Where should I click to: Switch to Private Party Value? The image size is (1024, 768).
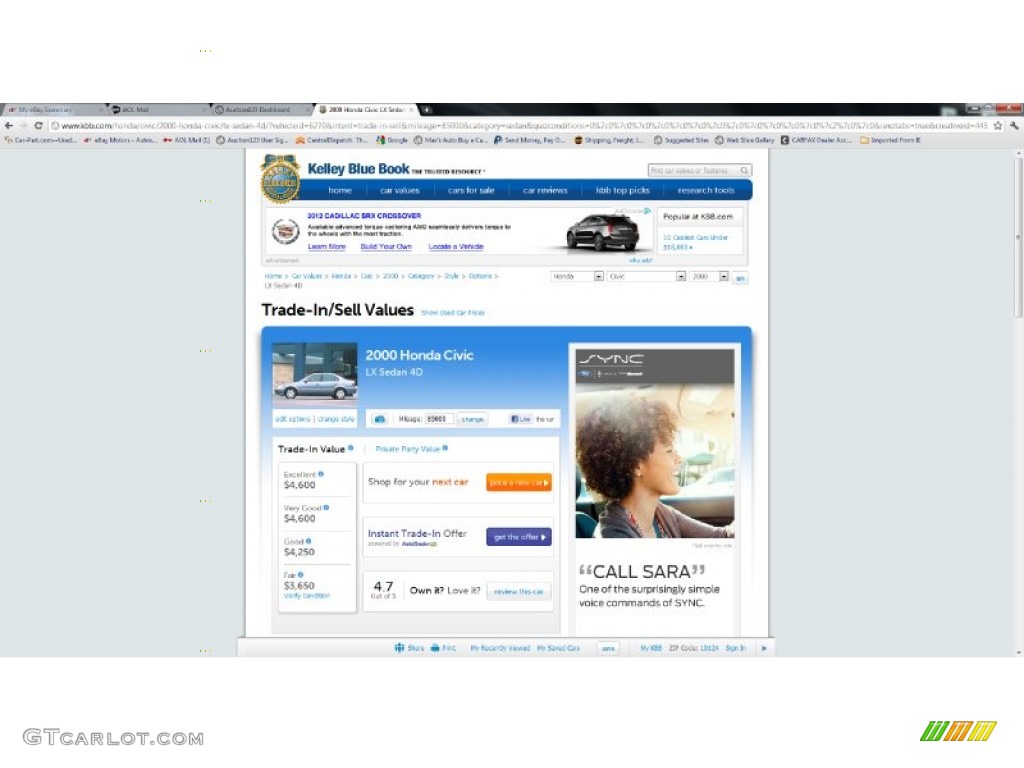[x=408, y=449]
